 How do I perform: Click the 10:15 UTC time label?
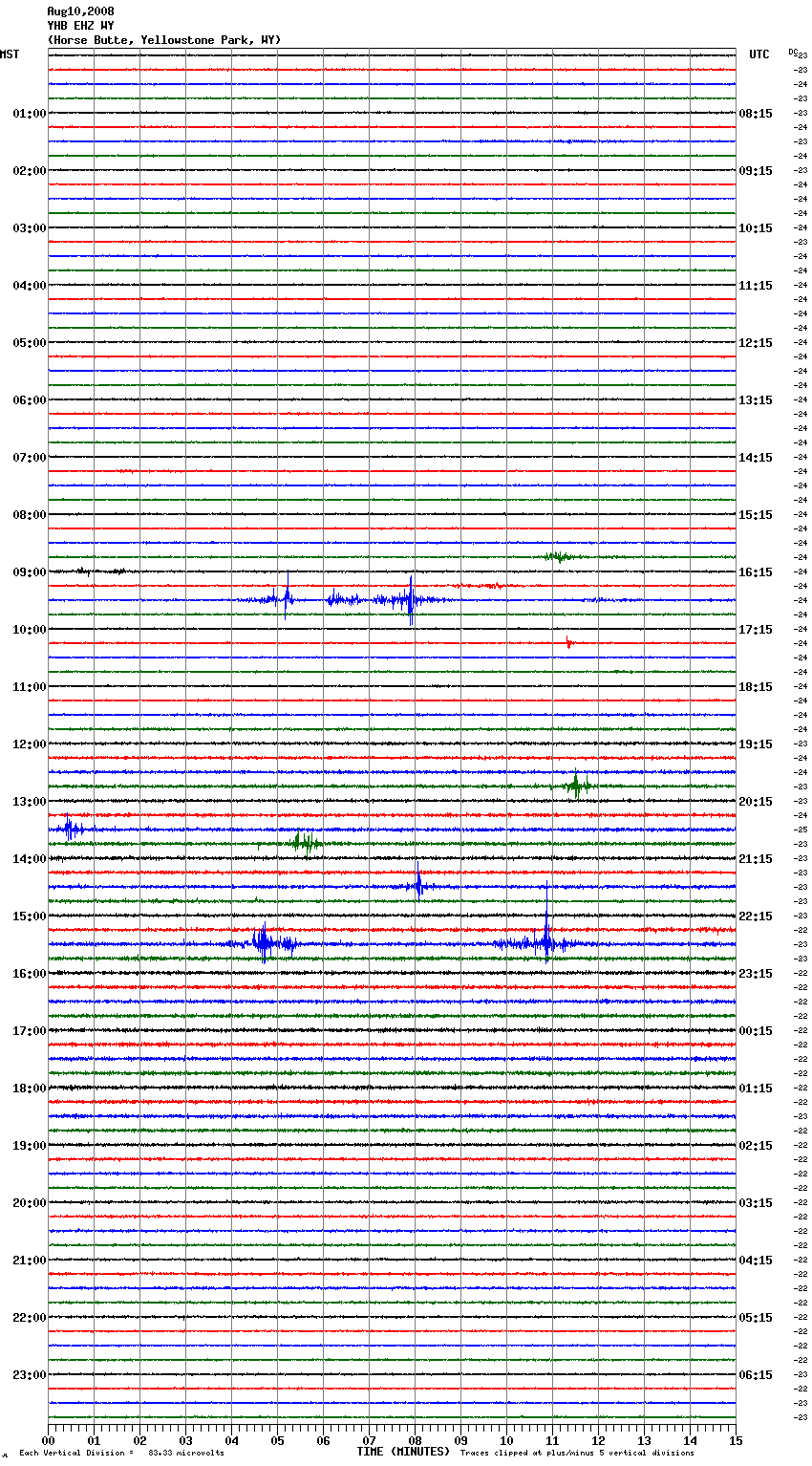point(756,228)
